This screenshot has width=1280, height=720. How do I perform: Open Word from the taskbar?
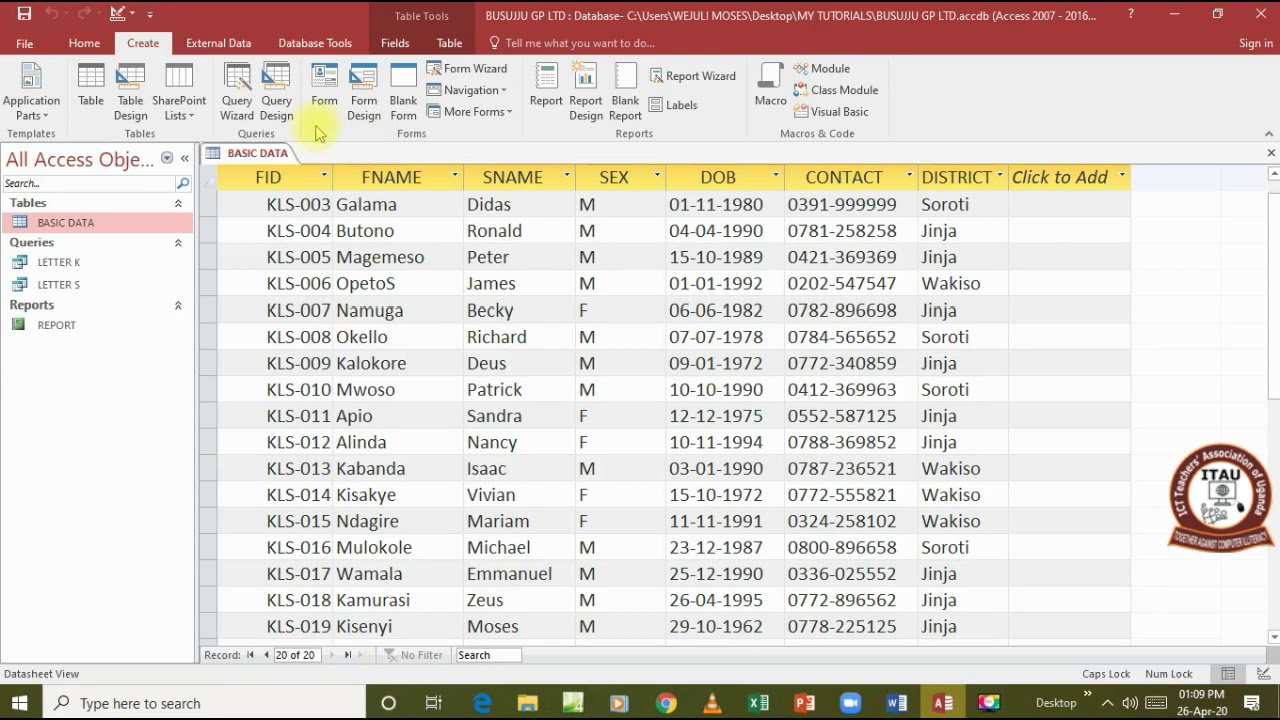click(896, 703)
